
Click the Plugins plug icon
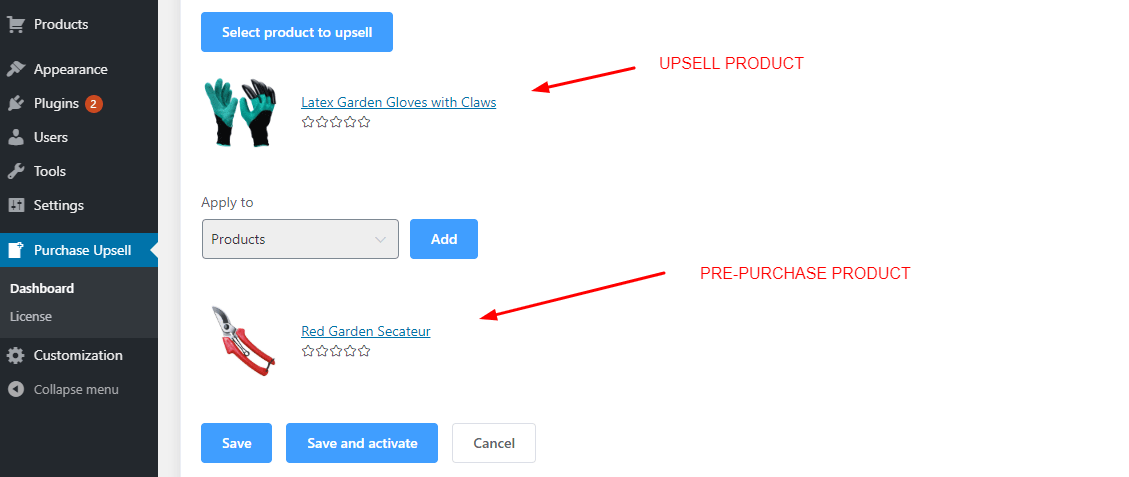(16, 103)
